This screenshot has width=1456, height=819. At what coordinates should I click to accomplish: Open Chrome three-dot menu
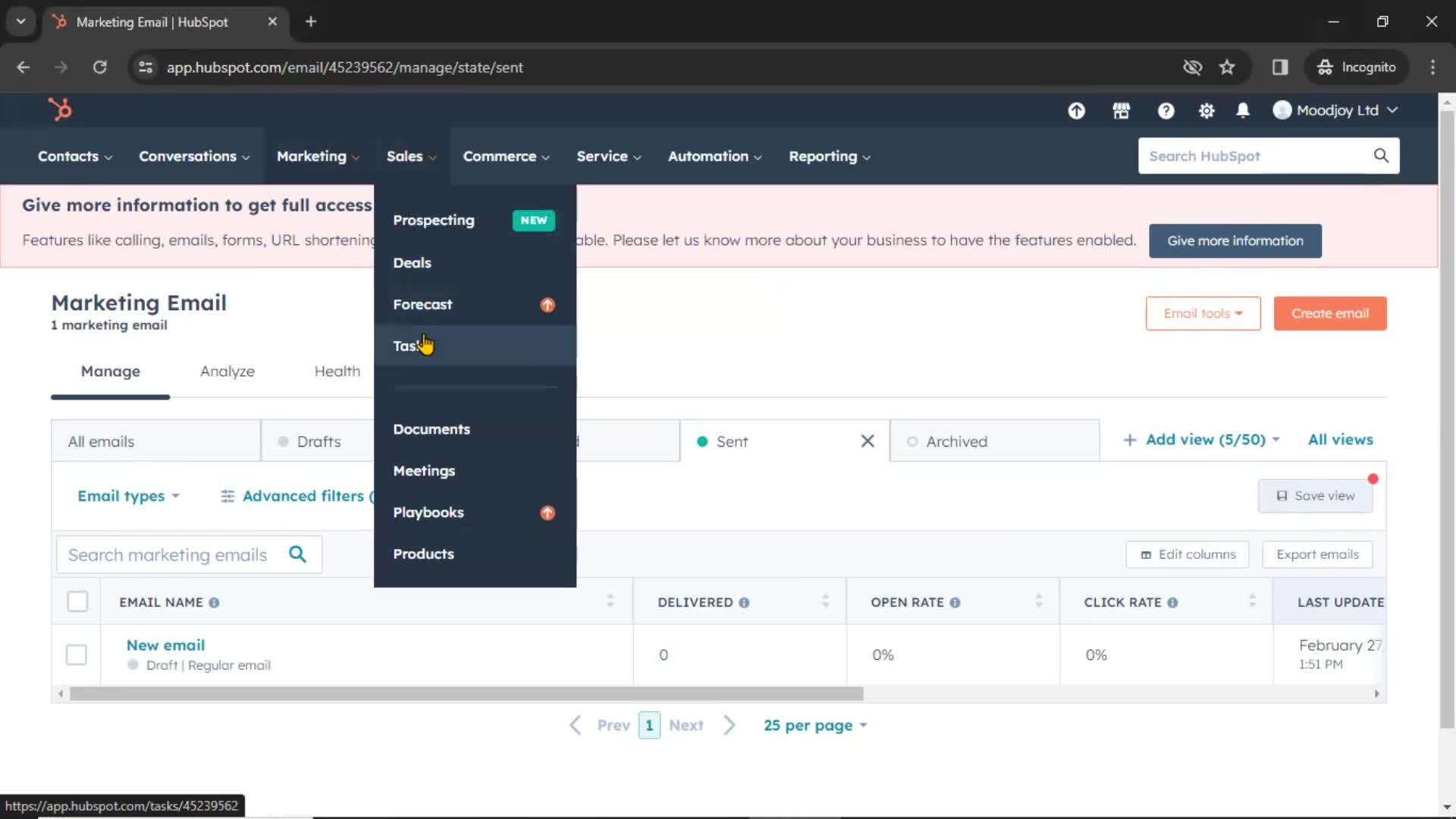coord(1432,67)
